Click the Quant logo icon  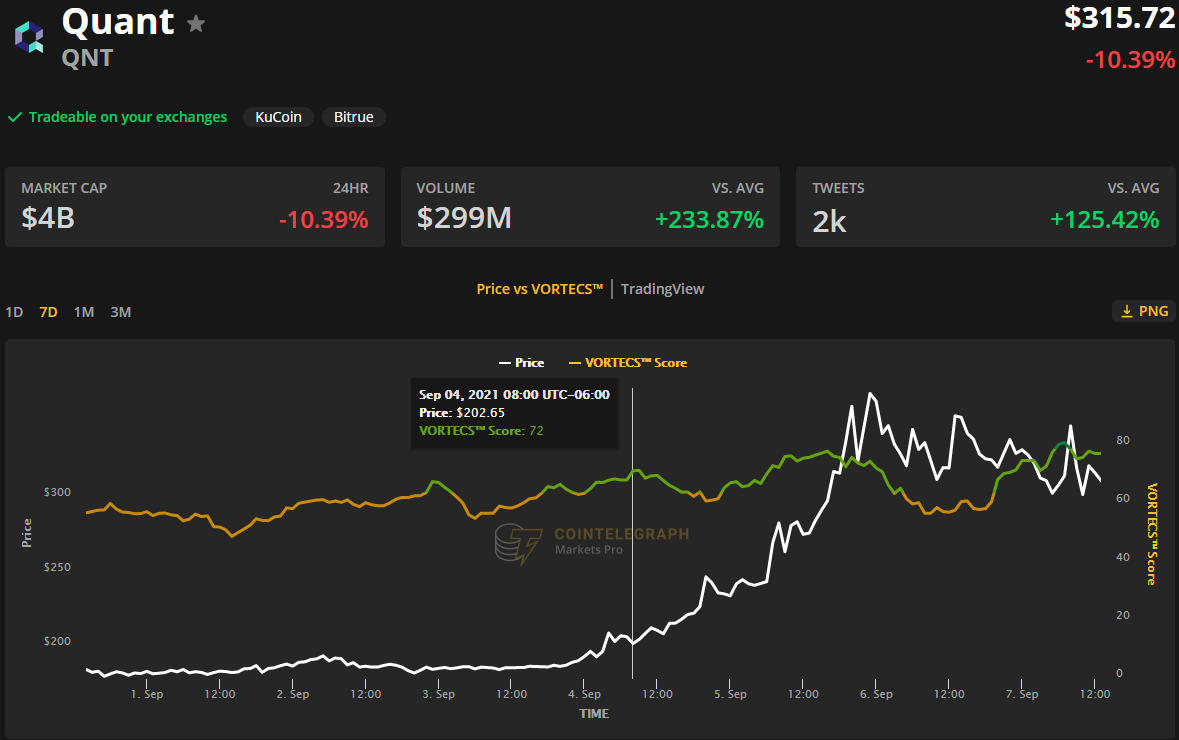click(x=29, y=37)
